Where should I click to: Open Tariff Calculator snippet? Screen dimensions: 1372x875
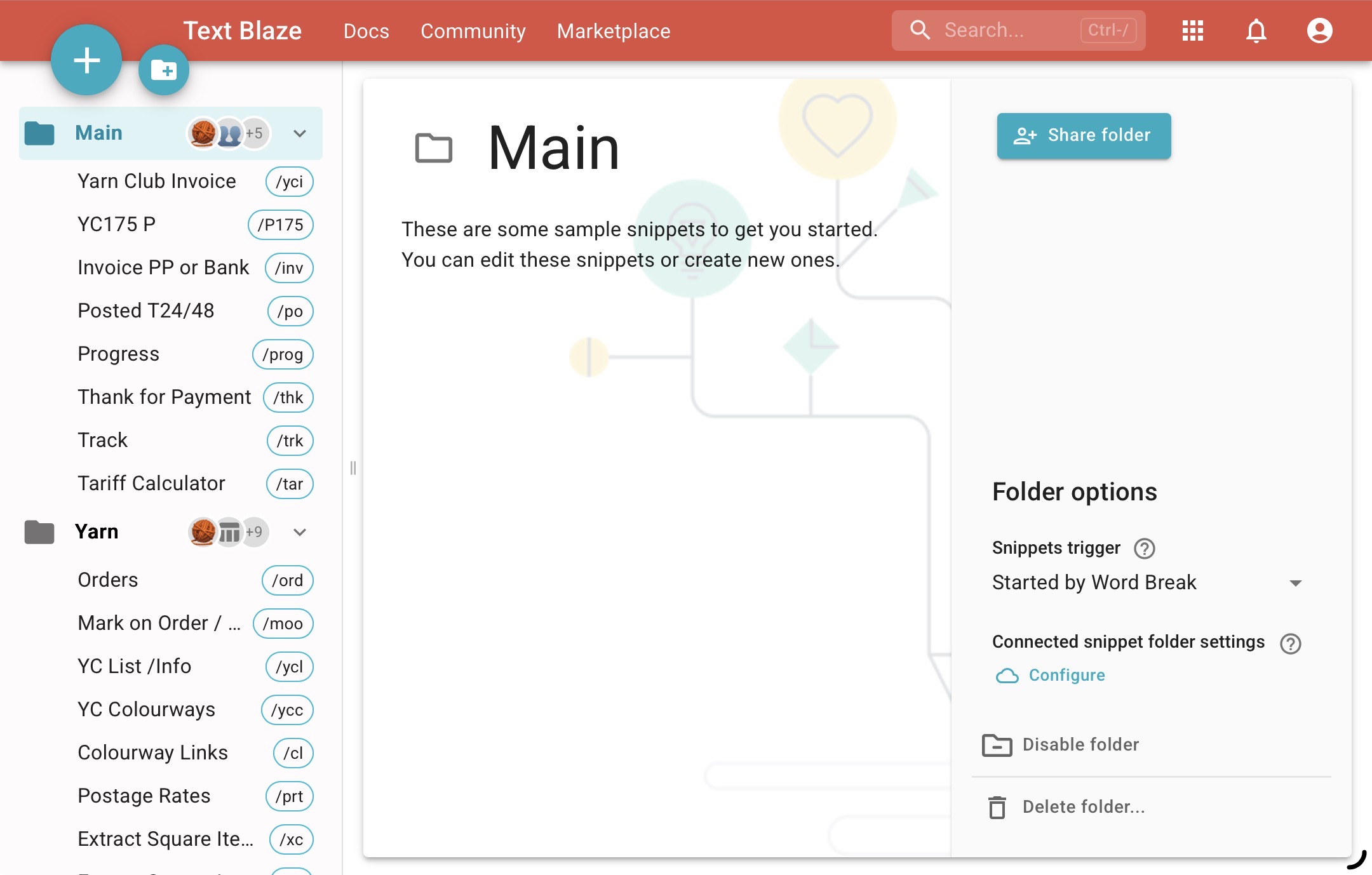(x=151, y=483)
